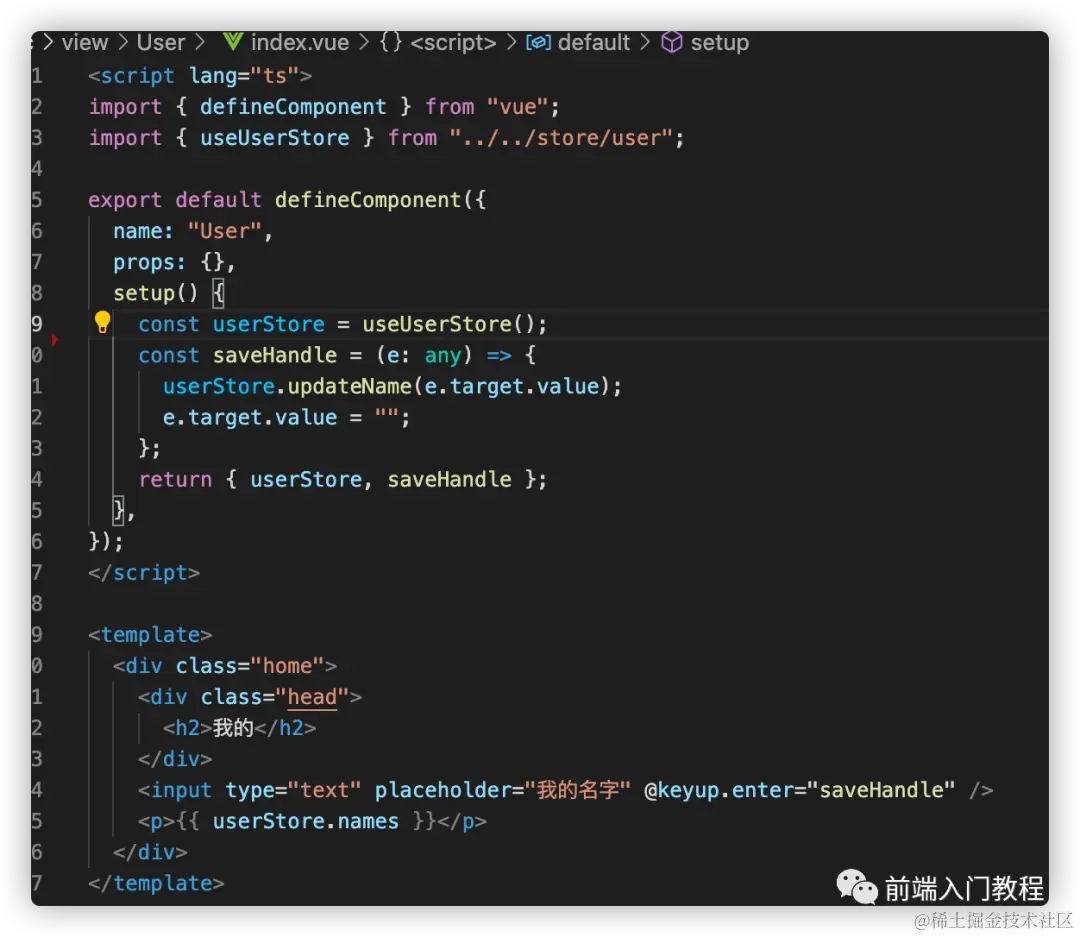Click the red marker in the gutter
Screen dimensions: 1080x937
point(54,340)
